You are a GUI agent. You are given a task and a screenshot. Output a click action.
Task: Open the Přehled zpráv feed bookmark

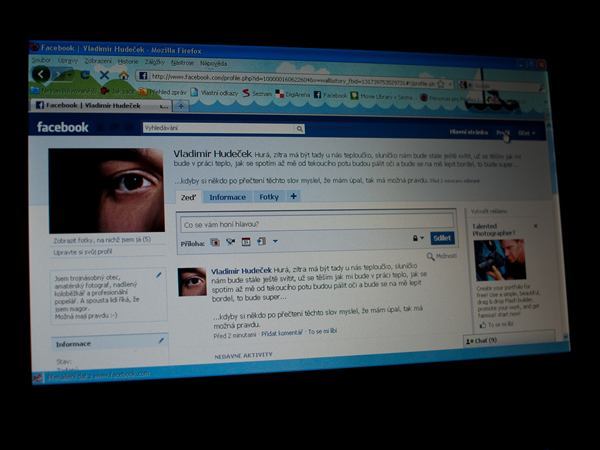[163, 92]
